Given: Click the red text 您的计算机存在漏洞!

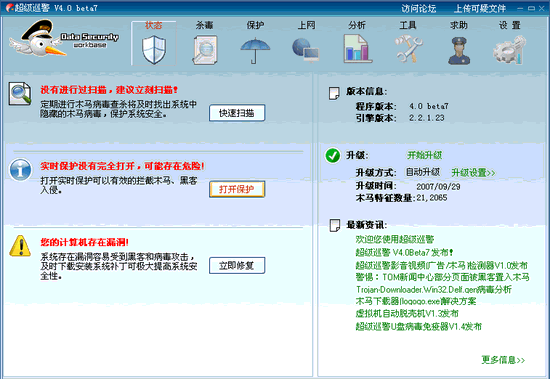Looking at the screenshot, I should [x=85, y=242].
